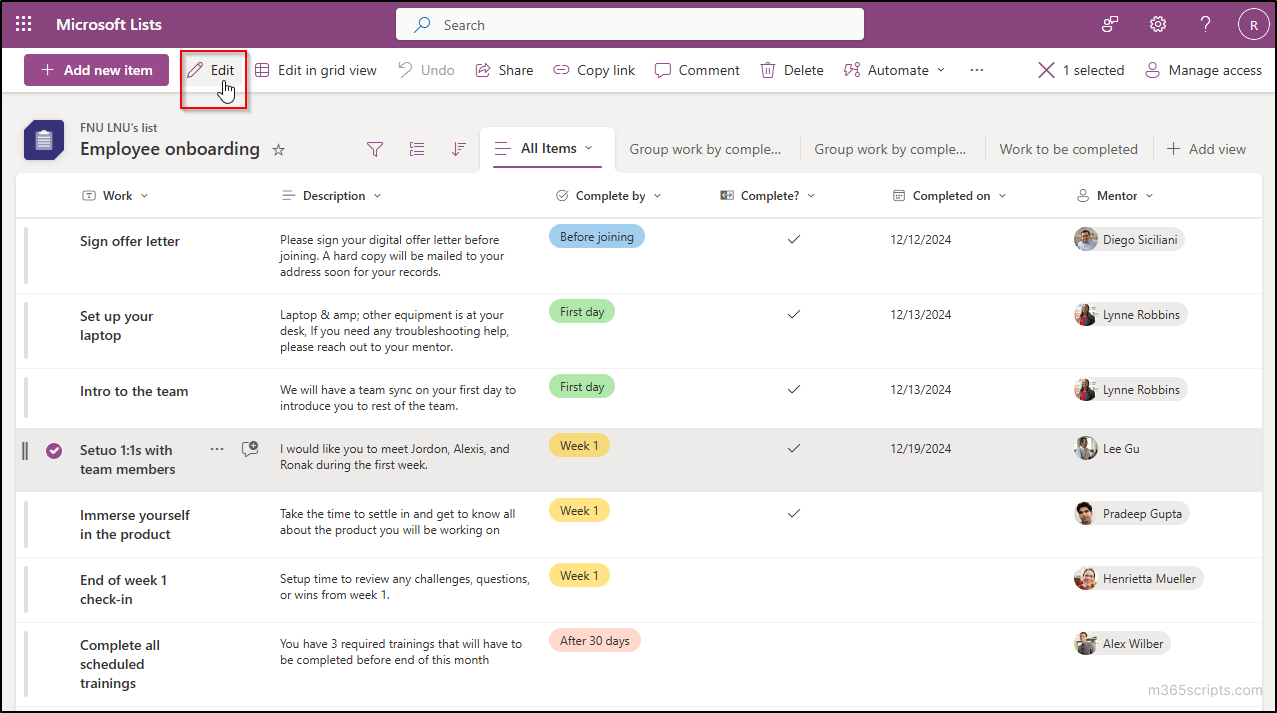The width and height of the screenshot is (1277, 713).
Task: Open the help question mark icon
Action: pos(1206,24)
